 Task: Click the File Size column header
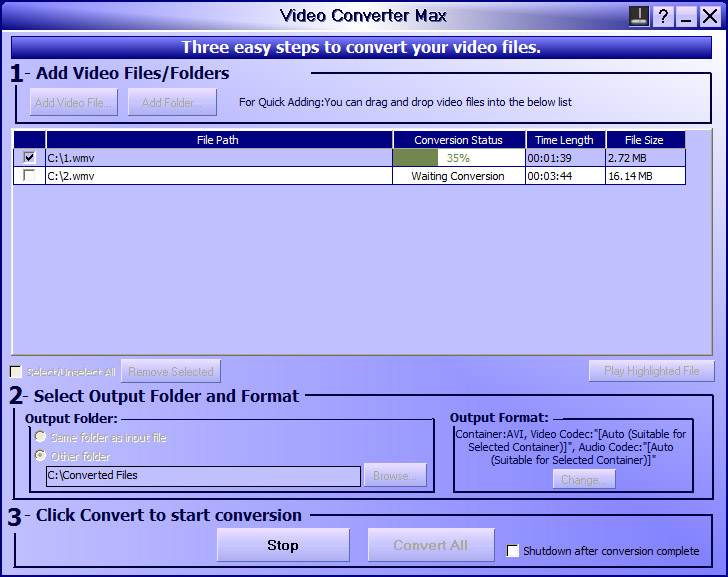coord(645,140)
